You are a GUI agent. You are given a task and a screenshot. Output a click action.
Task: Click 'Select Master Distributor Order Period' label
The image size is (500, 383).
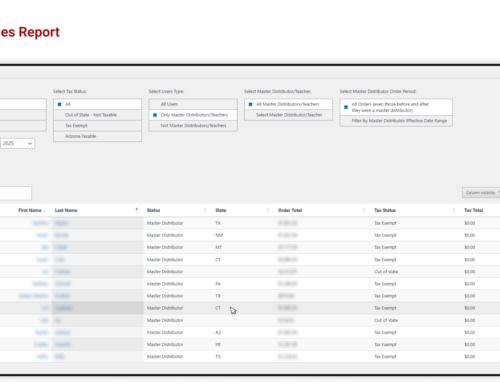coord(378,91)
